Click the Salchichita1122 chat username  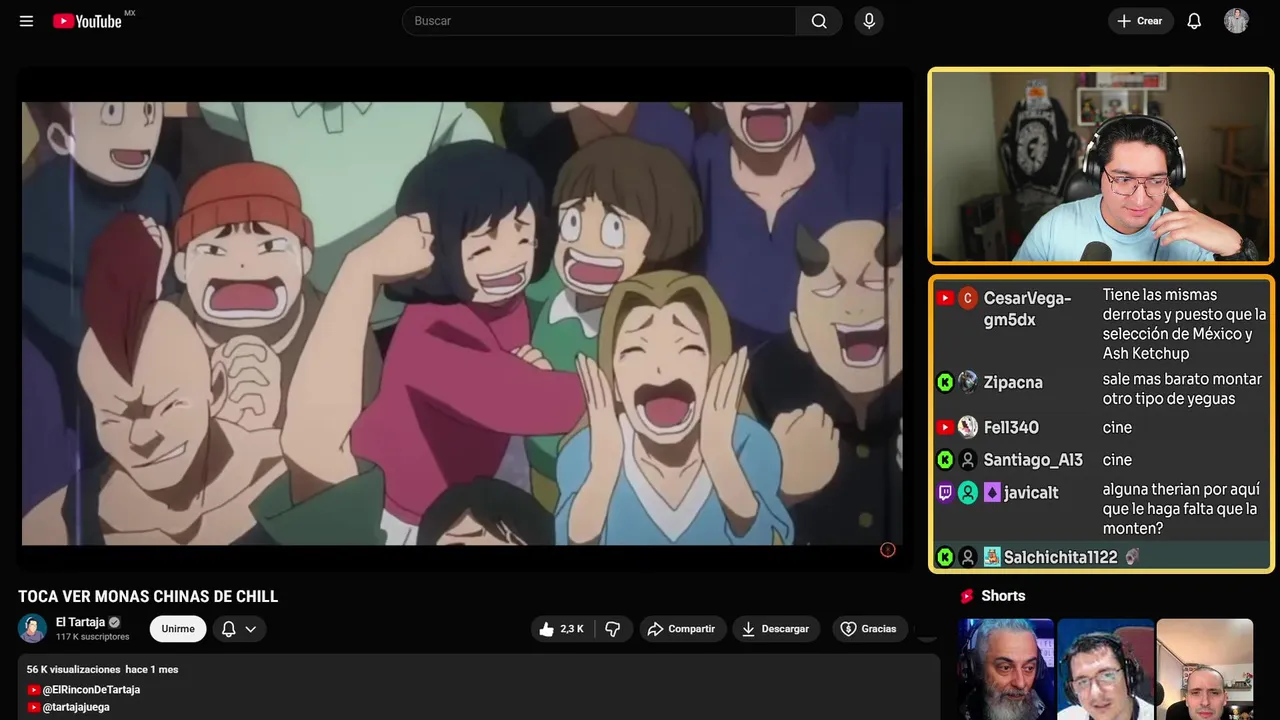tap(1061, 557)
